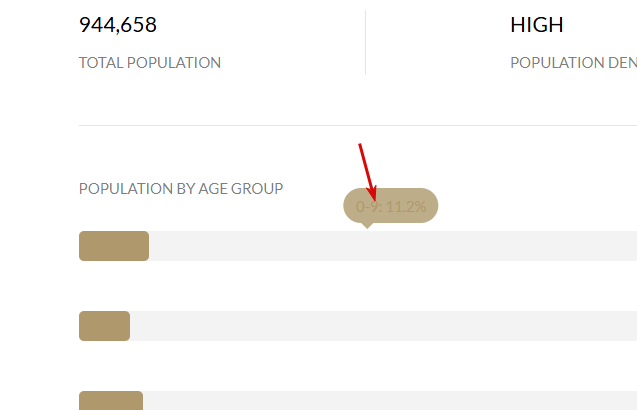Click the gray empty track of the first age bar
The height and width of the screenshot is (410, 637).
point(393,246)
